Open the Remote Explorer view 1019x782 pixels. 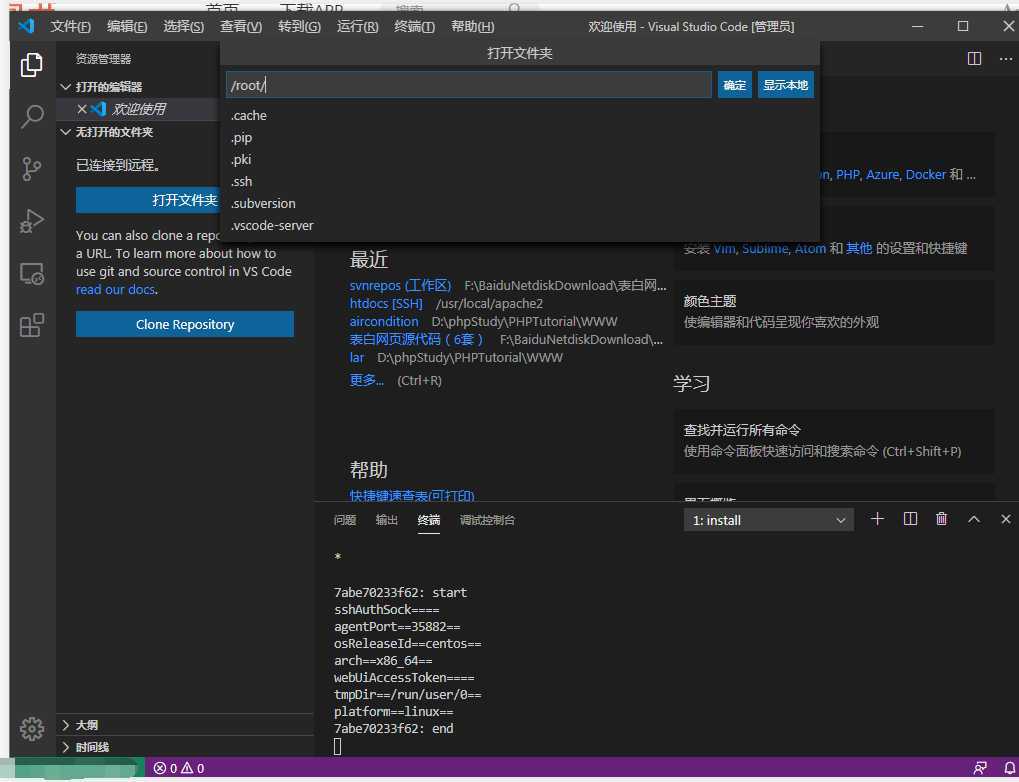(x=31, y=274)
